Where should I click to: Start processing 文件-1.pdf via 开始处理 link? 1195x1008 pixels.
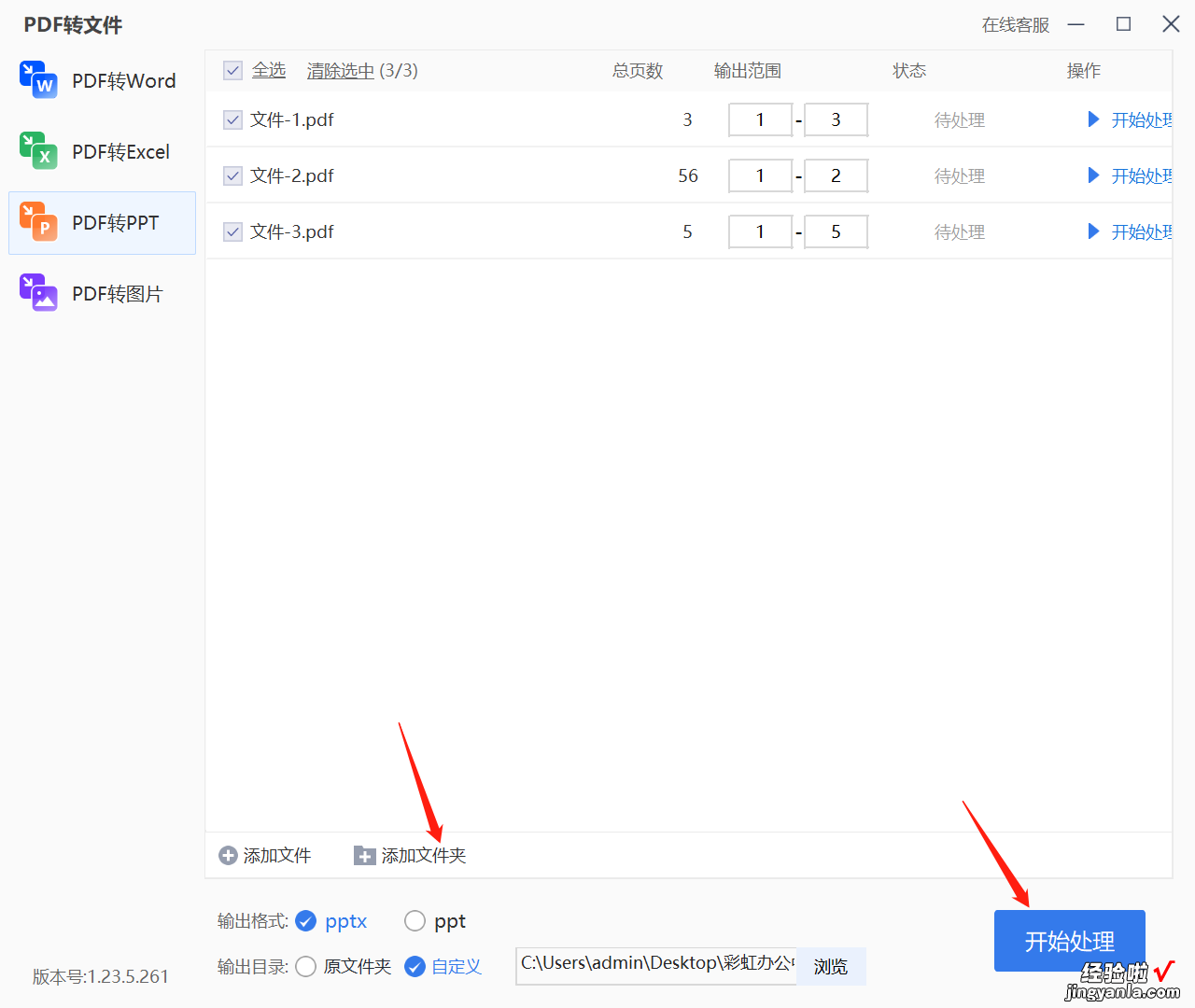coord(1142,119)
